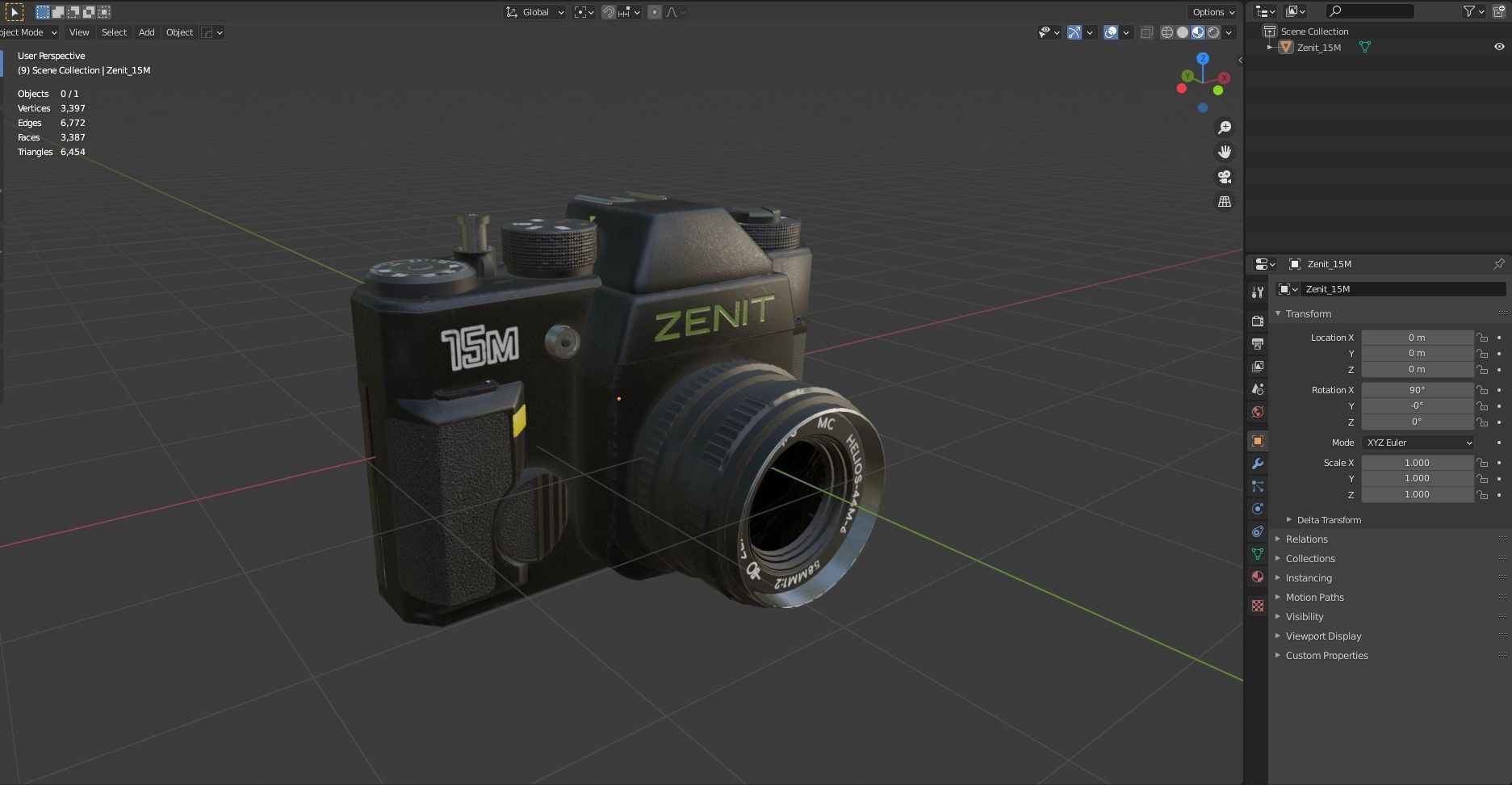Click the mesh data icon beside Zenit_15M

1365,48
